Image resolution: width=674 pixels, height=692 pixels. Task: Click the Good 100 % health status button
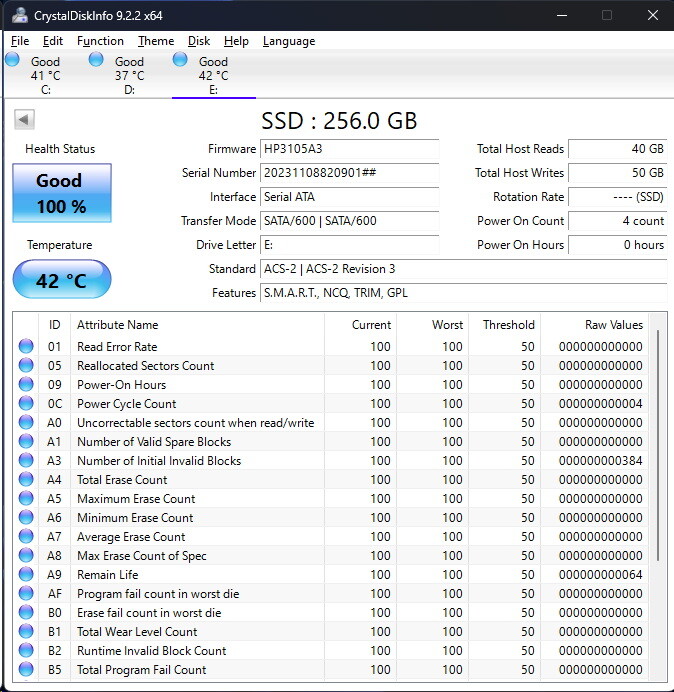click(x=61, y=193)
